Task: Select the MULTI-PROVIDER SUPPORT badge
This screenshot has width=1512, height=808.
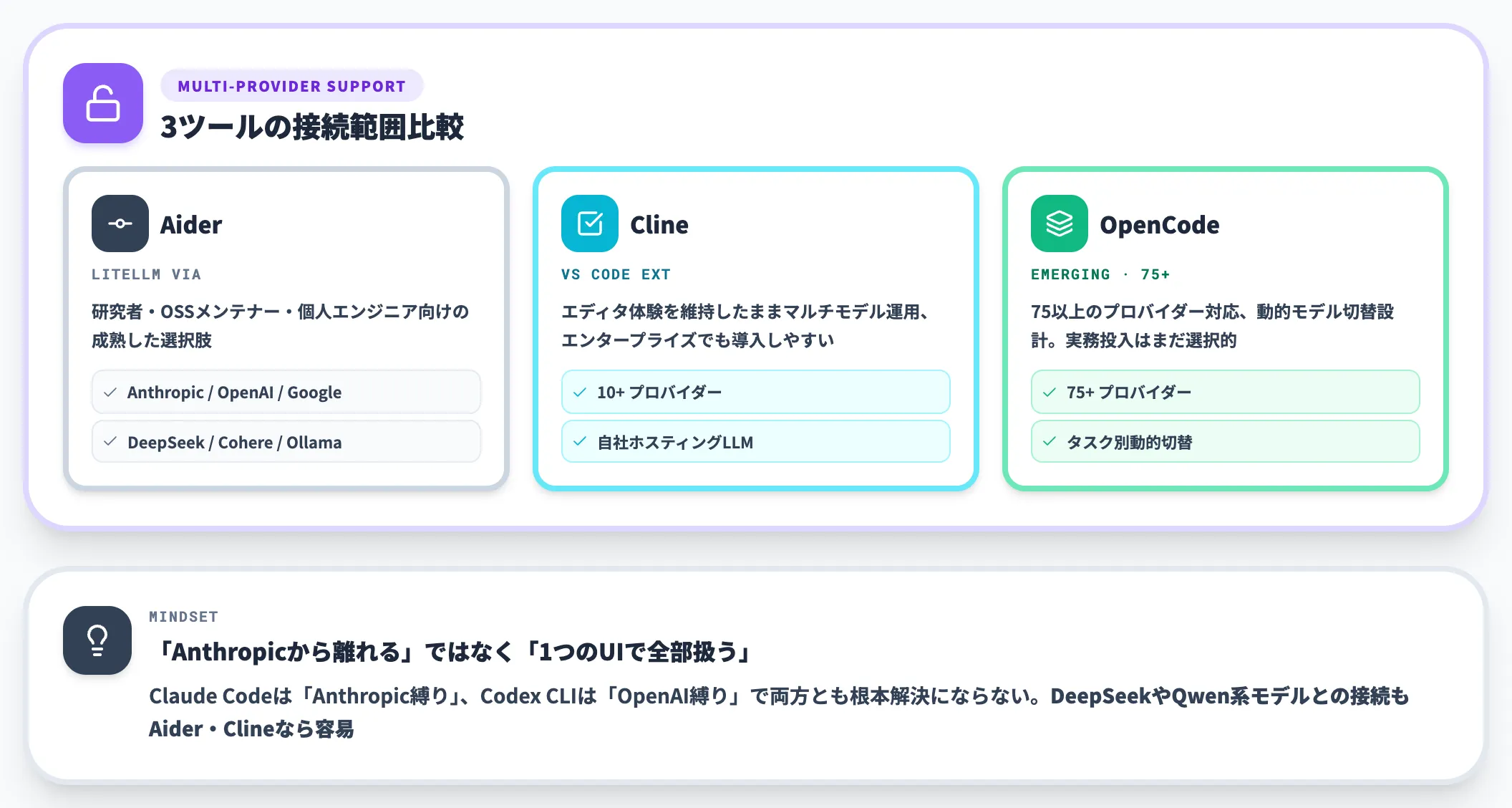Action: (292, 86)
